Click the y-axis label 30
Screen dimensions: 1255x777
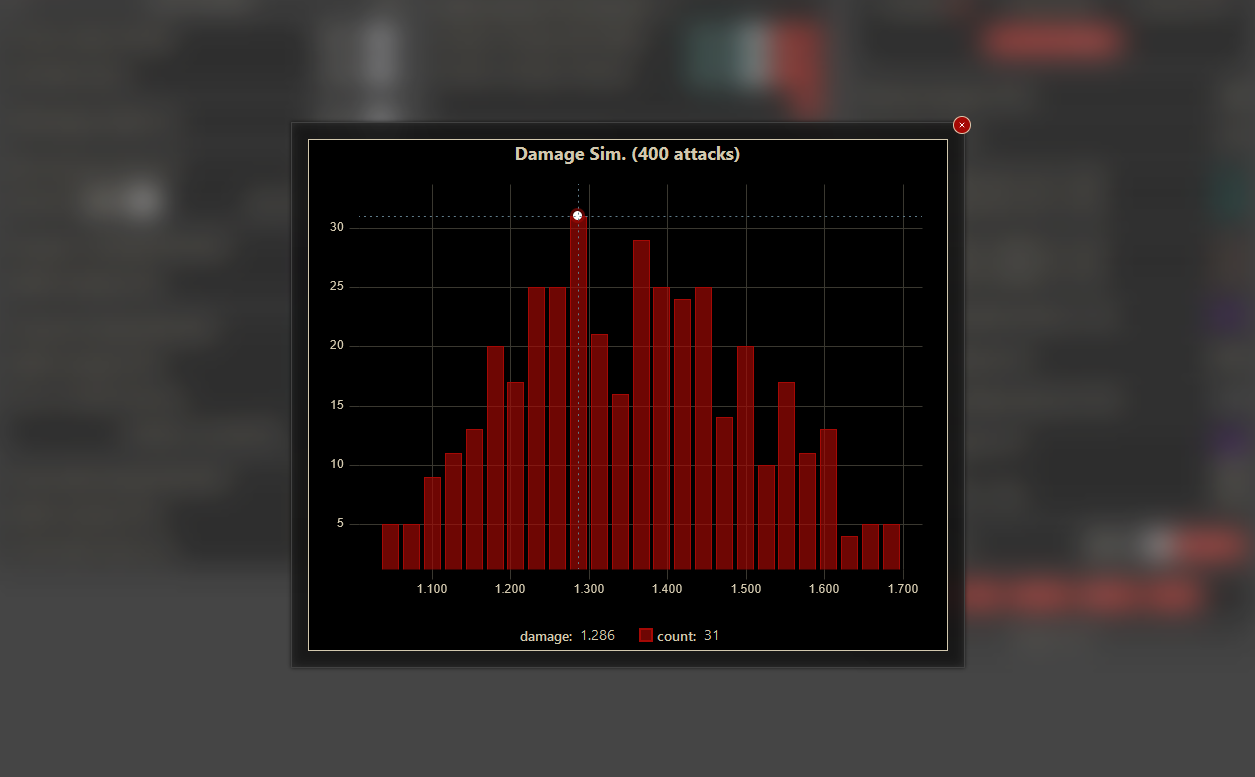pos(337,228)
